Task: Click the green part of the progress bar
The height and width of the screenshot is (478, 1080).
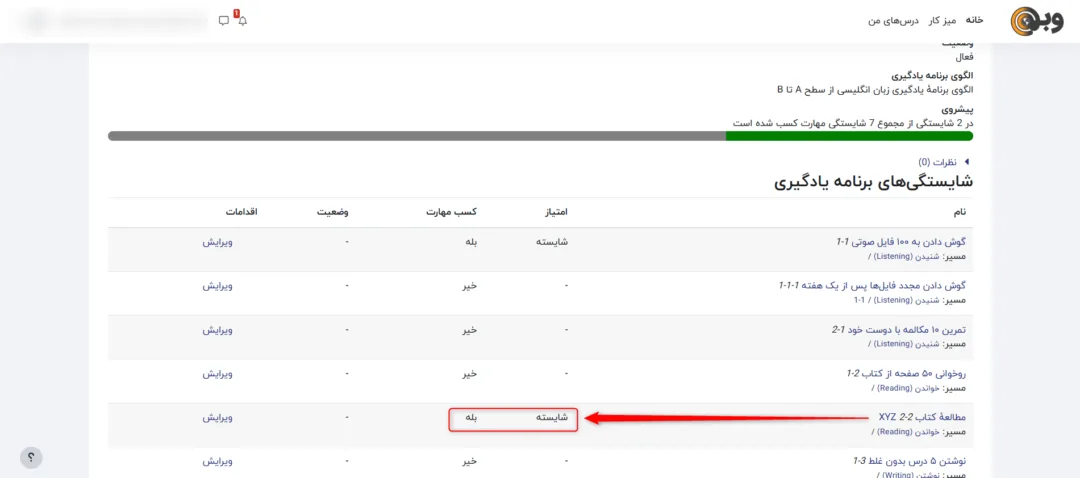Action: pyautogui.click(x=848, y=136)
